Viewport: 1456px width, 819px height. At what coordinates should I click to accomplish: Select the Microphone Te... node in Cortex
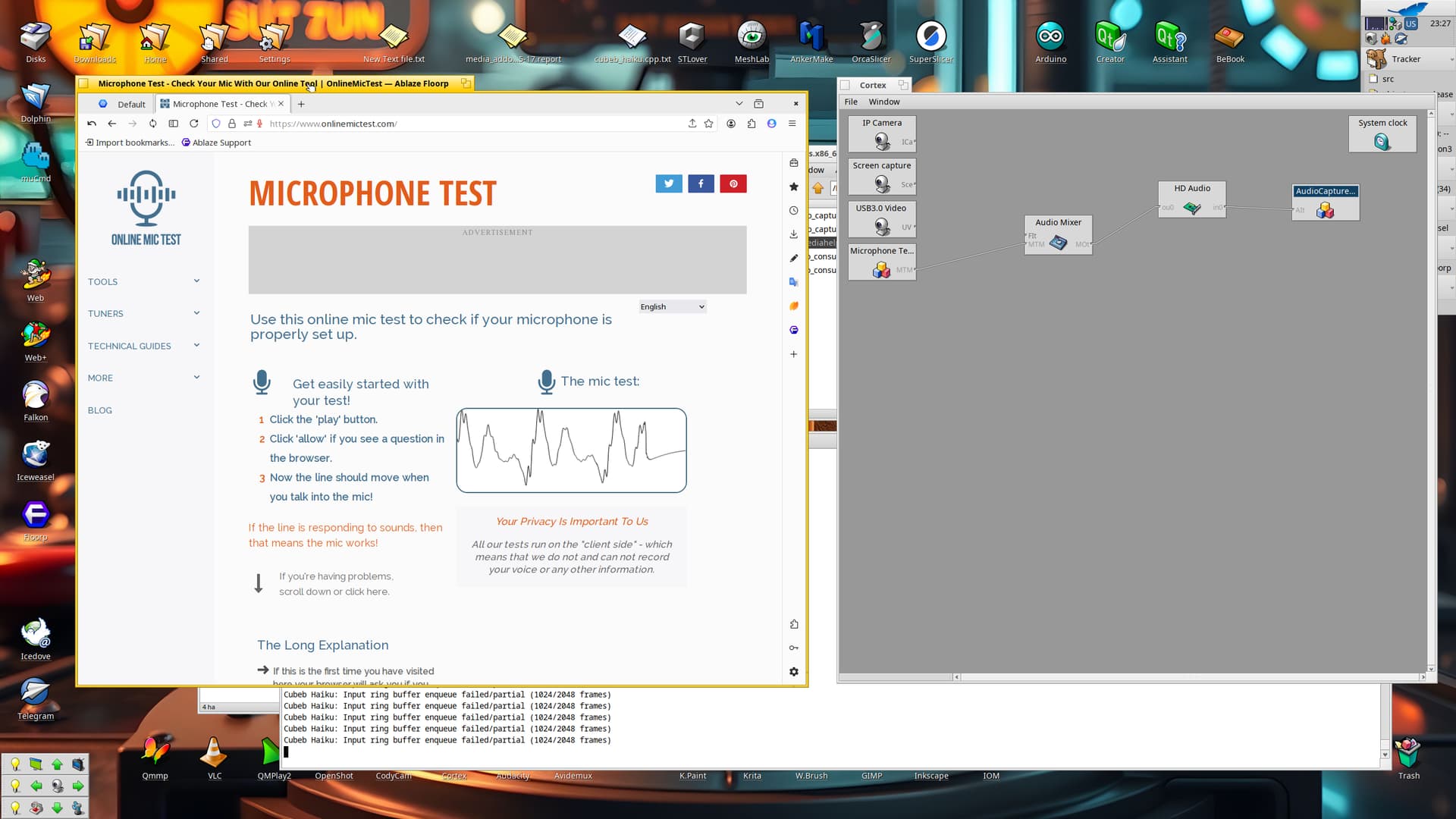[x=882, y=262]
